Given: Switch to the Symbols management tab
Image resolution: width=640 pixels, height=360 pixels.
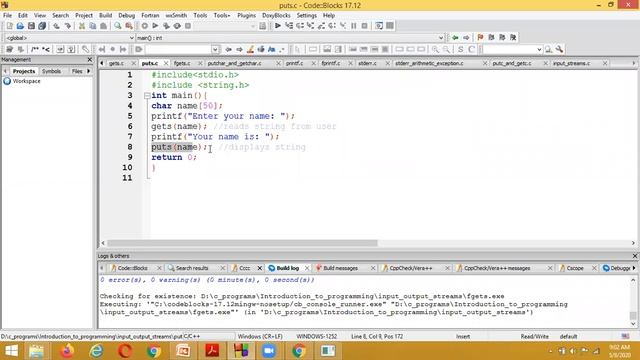Looking at the screenshot, I should 51,71.
